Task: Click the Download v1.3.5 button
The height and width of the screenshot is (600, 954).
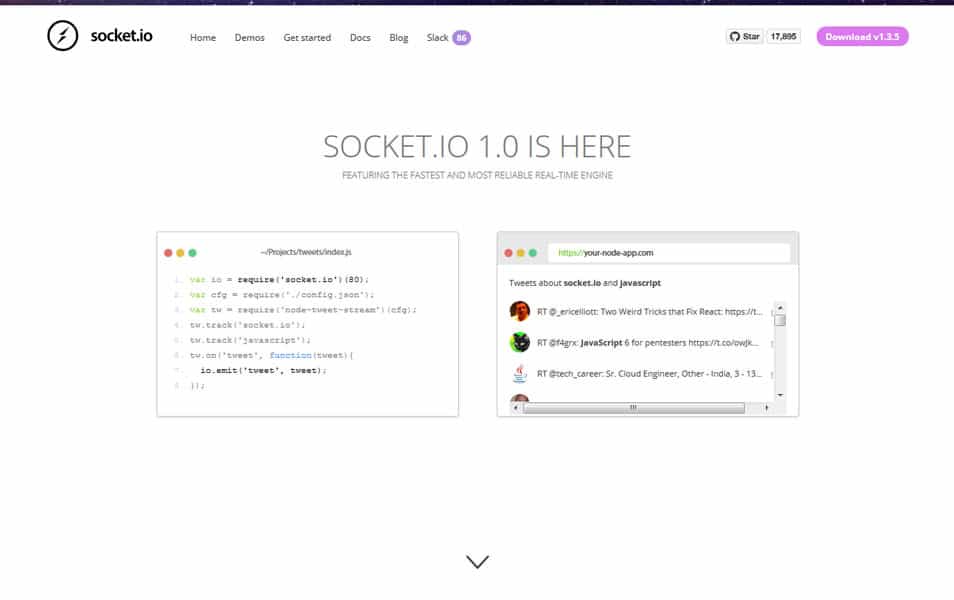Action: (862, 35)
